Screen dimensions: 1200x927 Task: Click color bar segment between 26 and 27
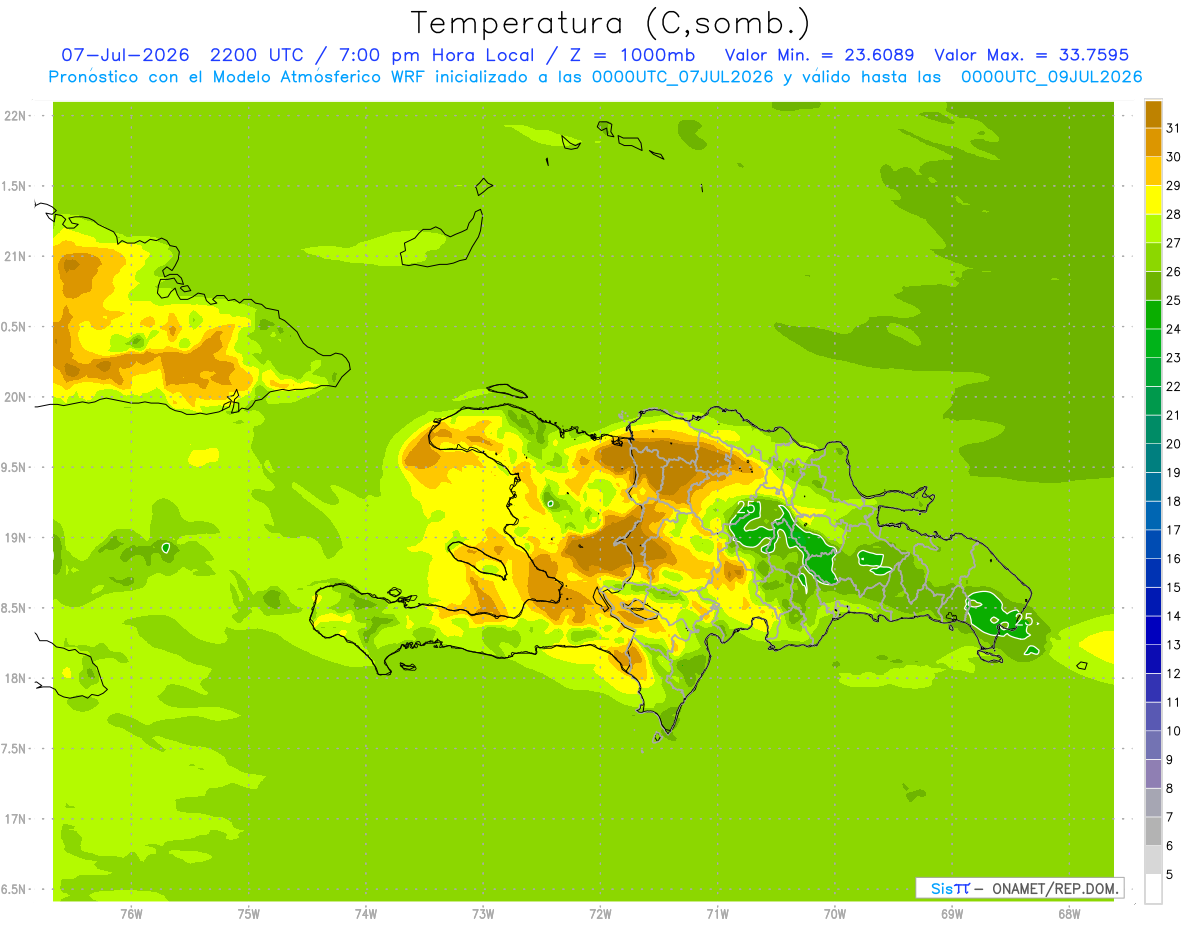click(x=1153, y=257)
